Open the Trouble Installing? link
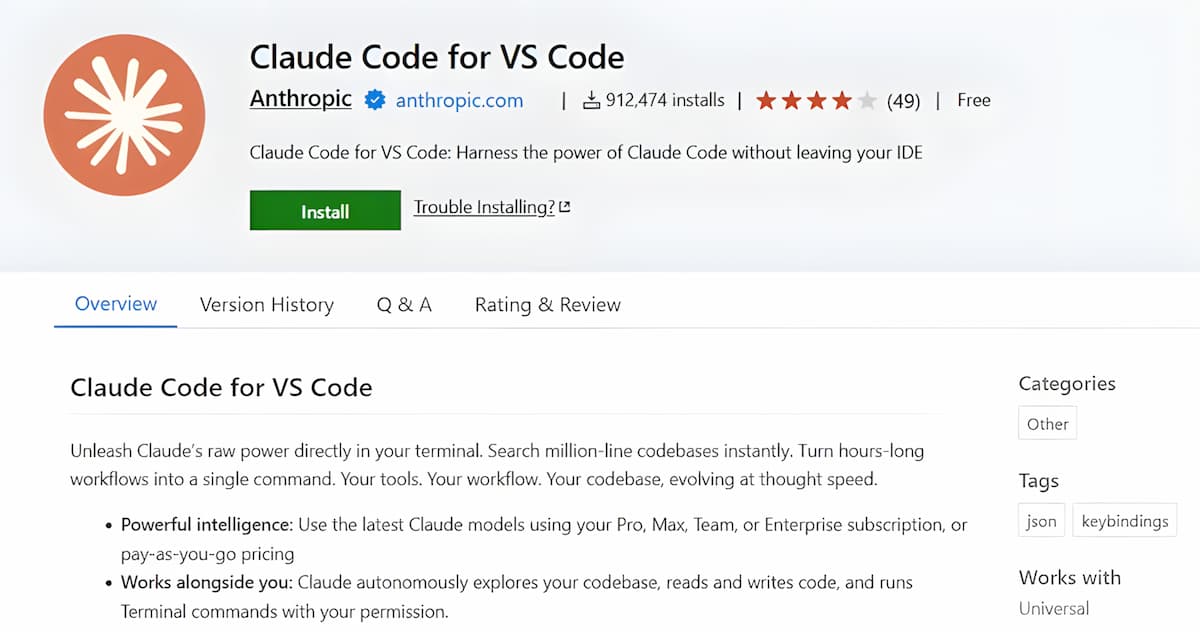This screenshot has height=632, width=1200. tap(484, 207)
